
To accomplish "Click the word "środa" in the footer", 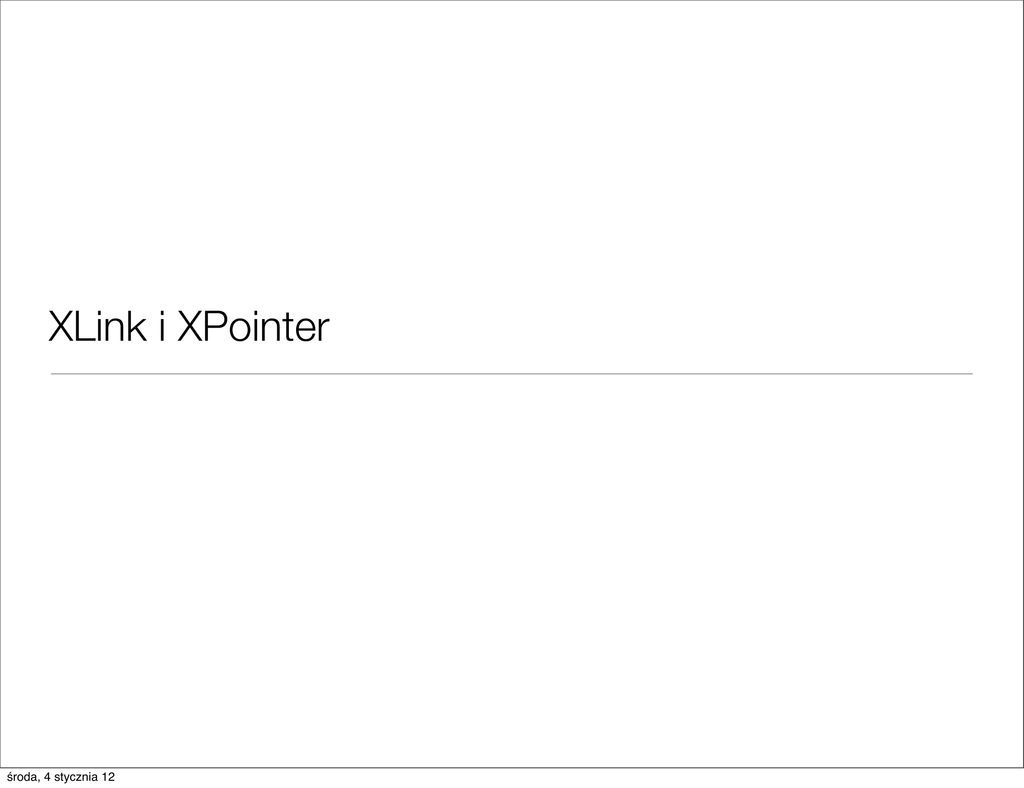I will click(24, 777).
